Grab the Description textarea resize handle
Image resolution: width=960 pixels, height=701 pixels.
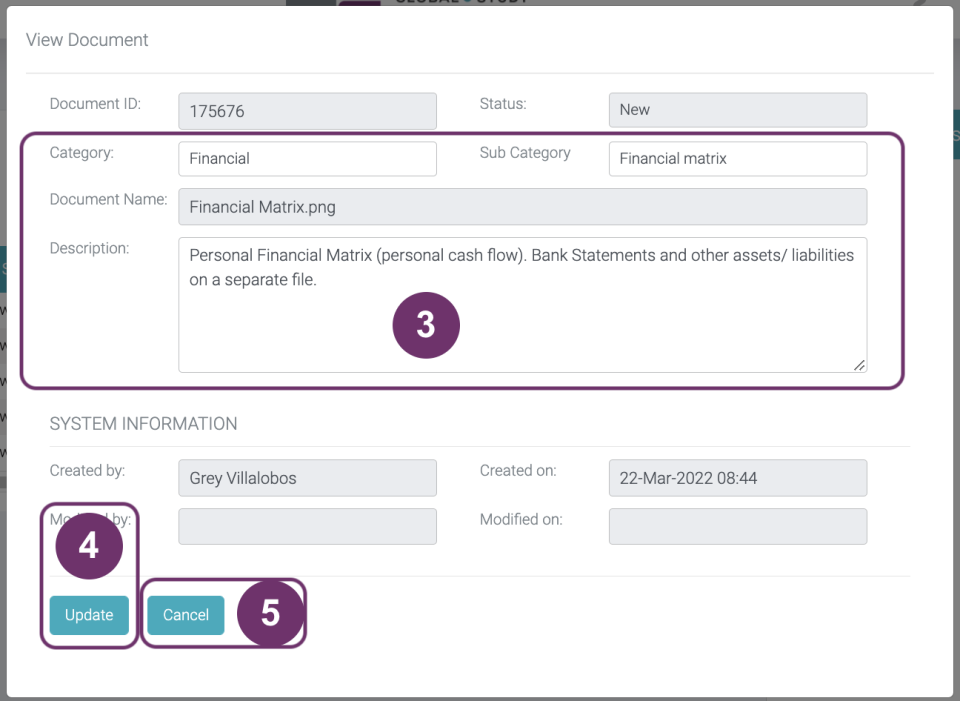click(x=859, y=365)
